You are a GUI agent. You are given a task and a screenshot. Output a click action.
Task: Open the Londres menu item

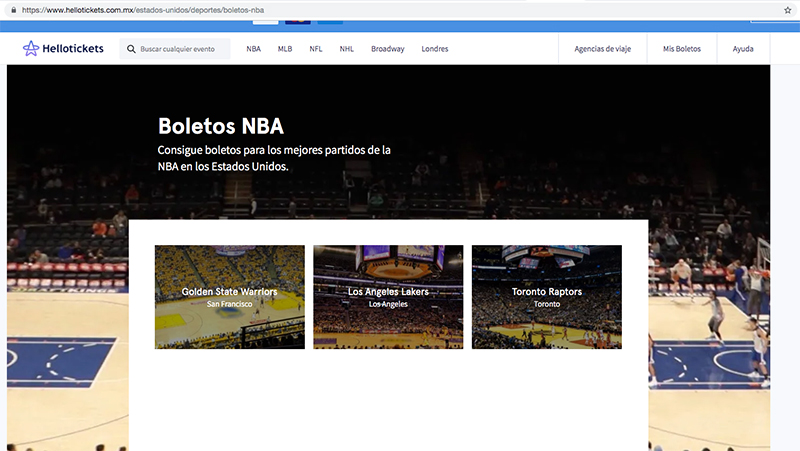435,49
